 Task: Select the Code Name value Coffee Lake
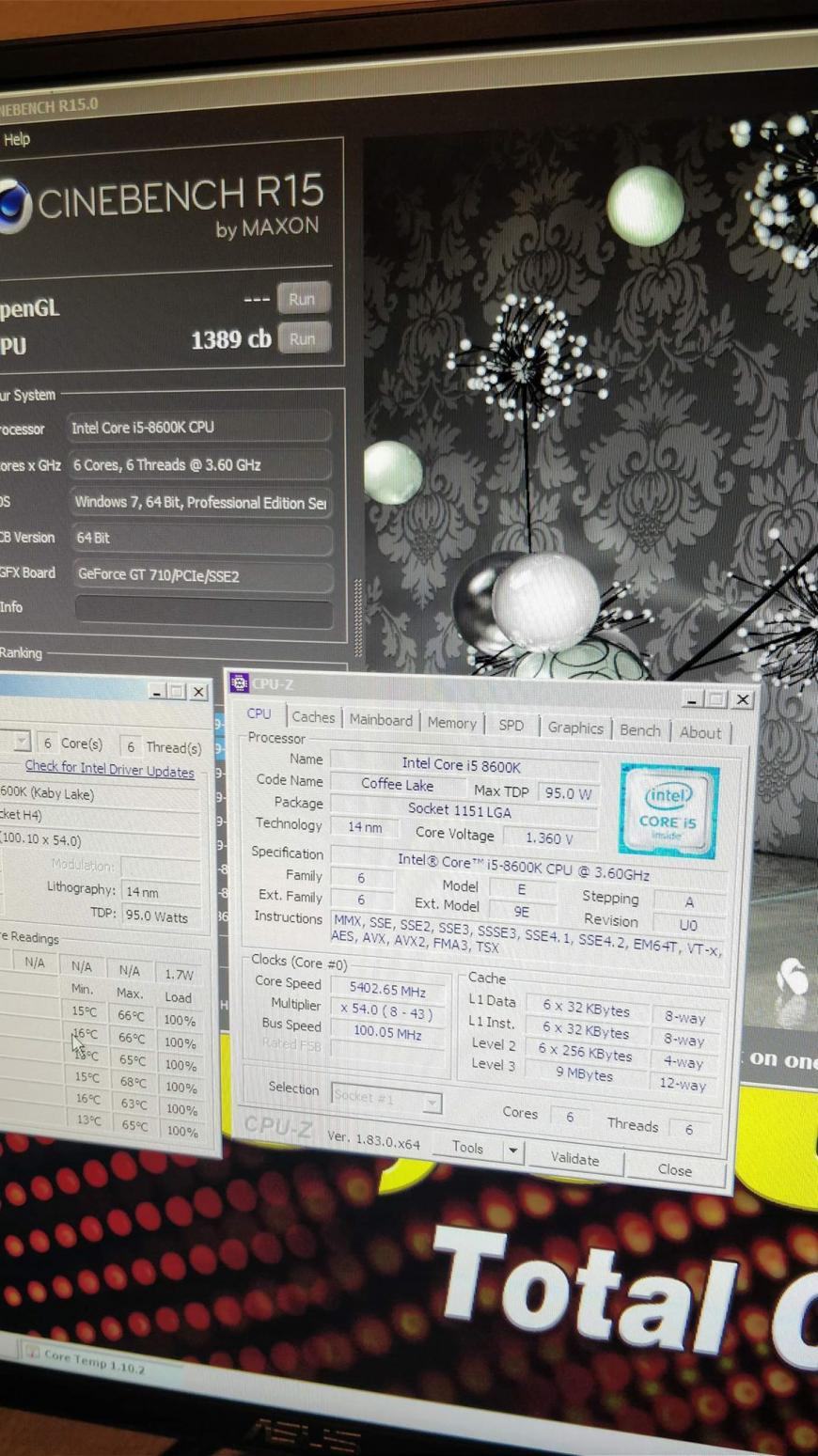coord(397,784)
